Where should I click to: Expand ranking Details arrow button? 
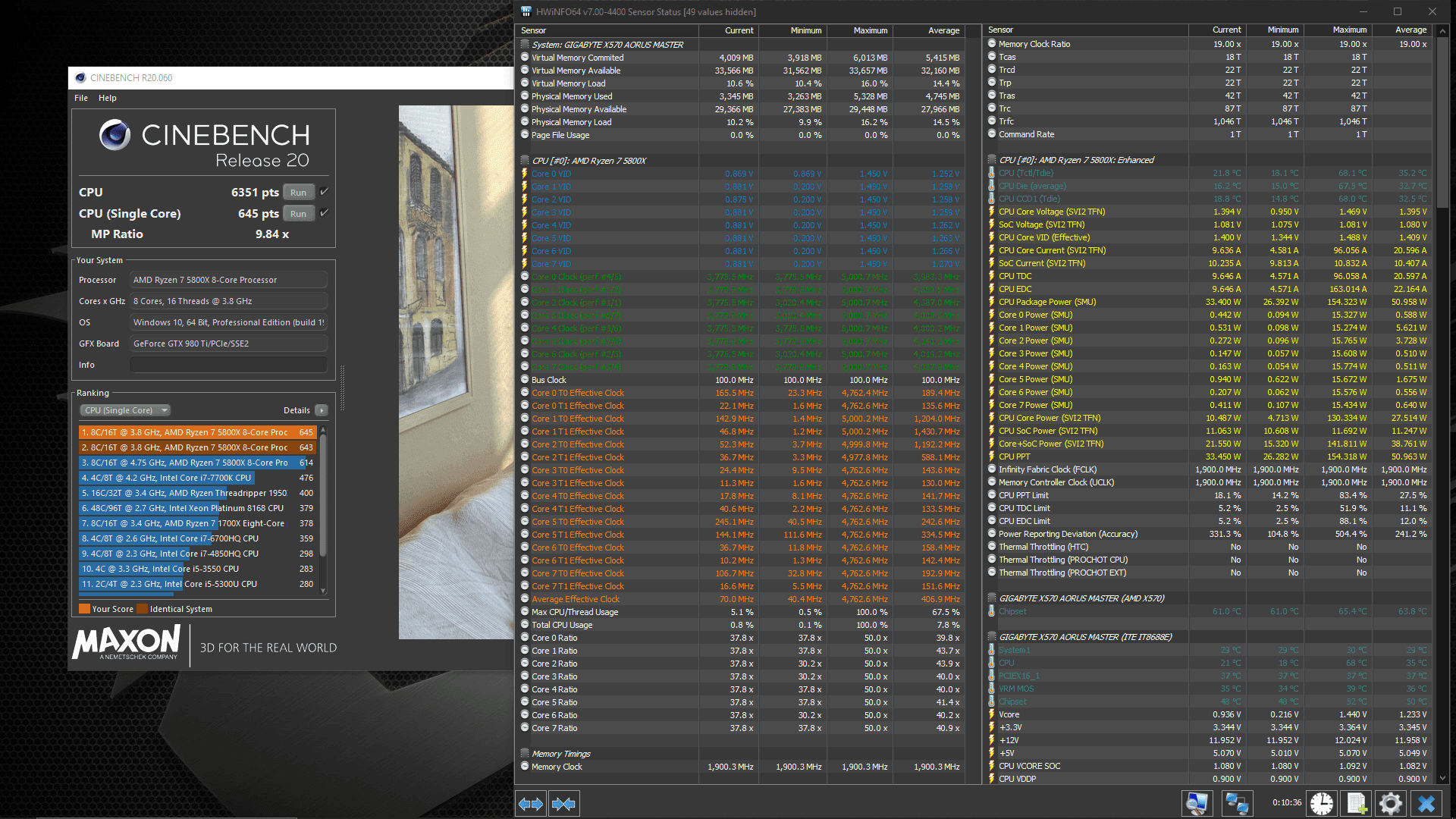click(322, 410)
